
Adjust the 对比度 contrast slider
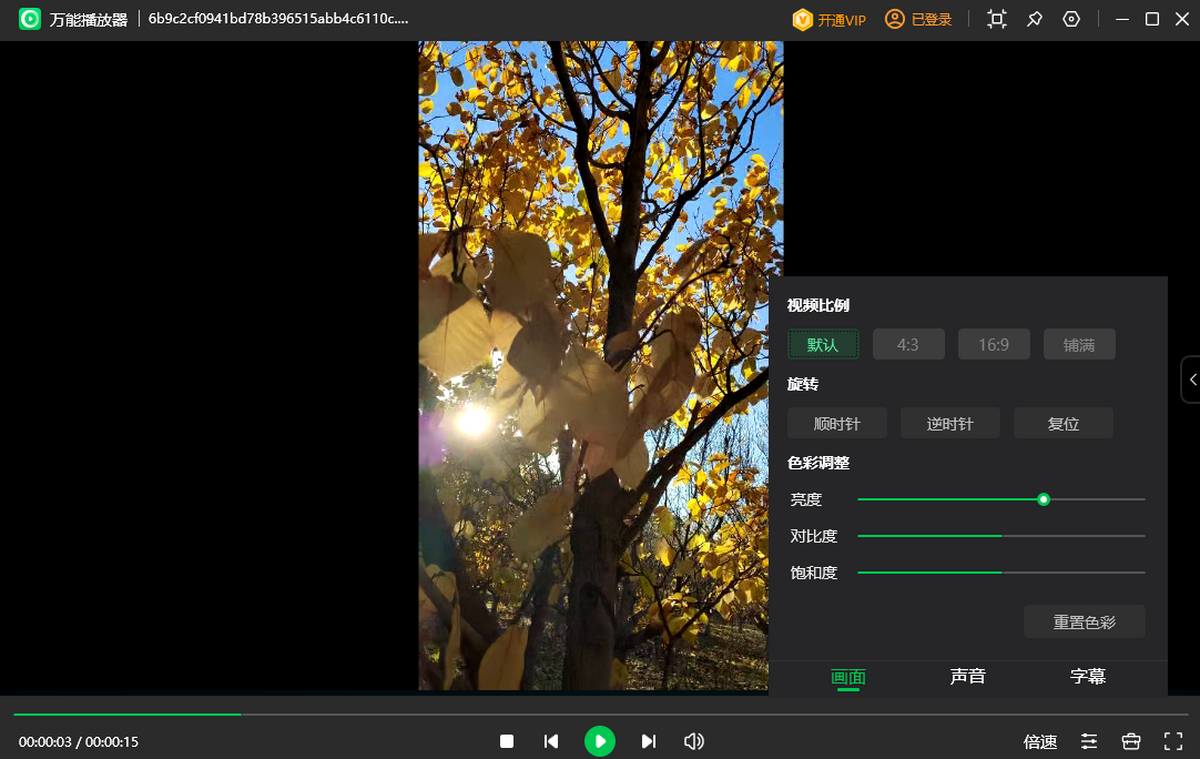pos(1001,536)
